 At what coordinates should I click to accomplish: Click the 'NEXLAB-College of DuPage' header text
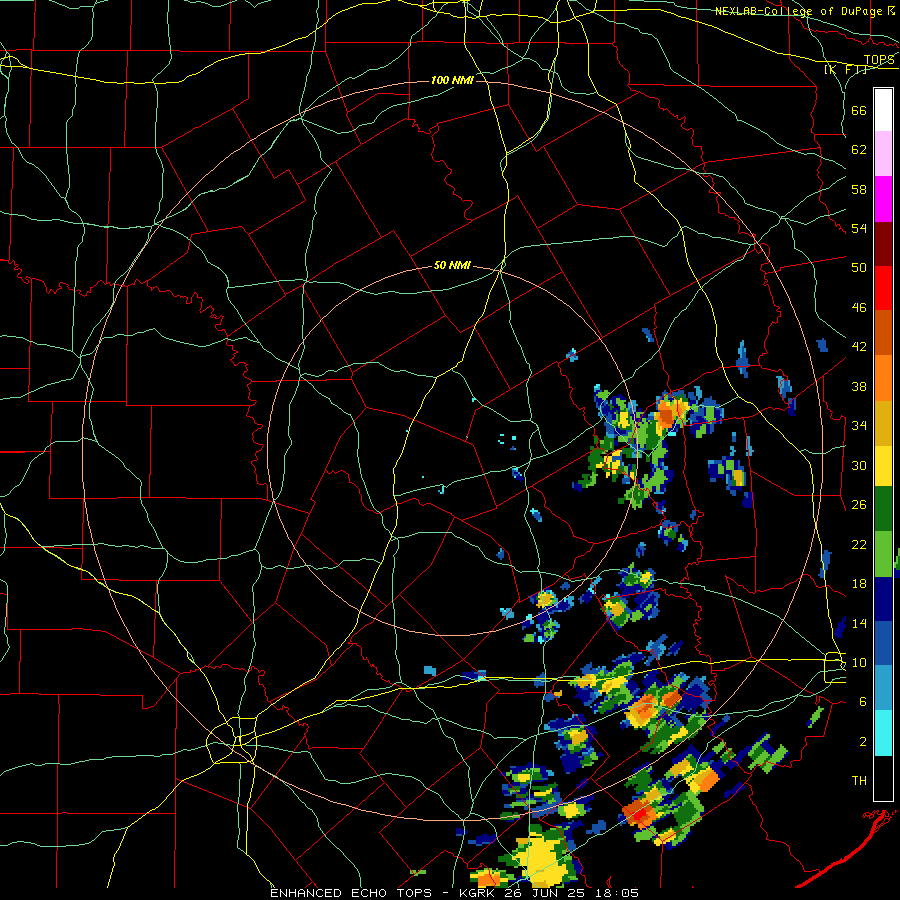[798, 11]
